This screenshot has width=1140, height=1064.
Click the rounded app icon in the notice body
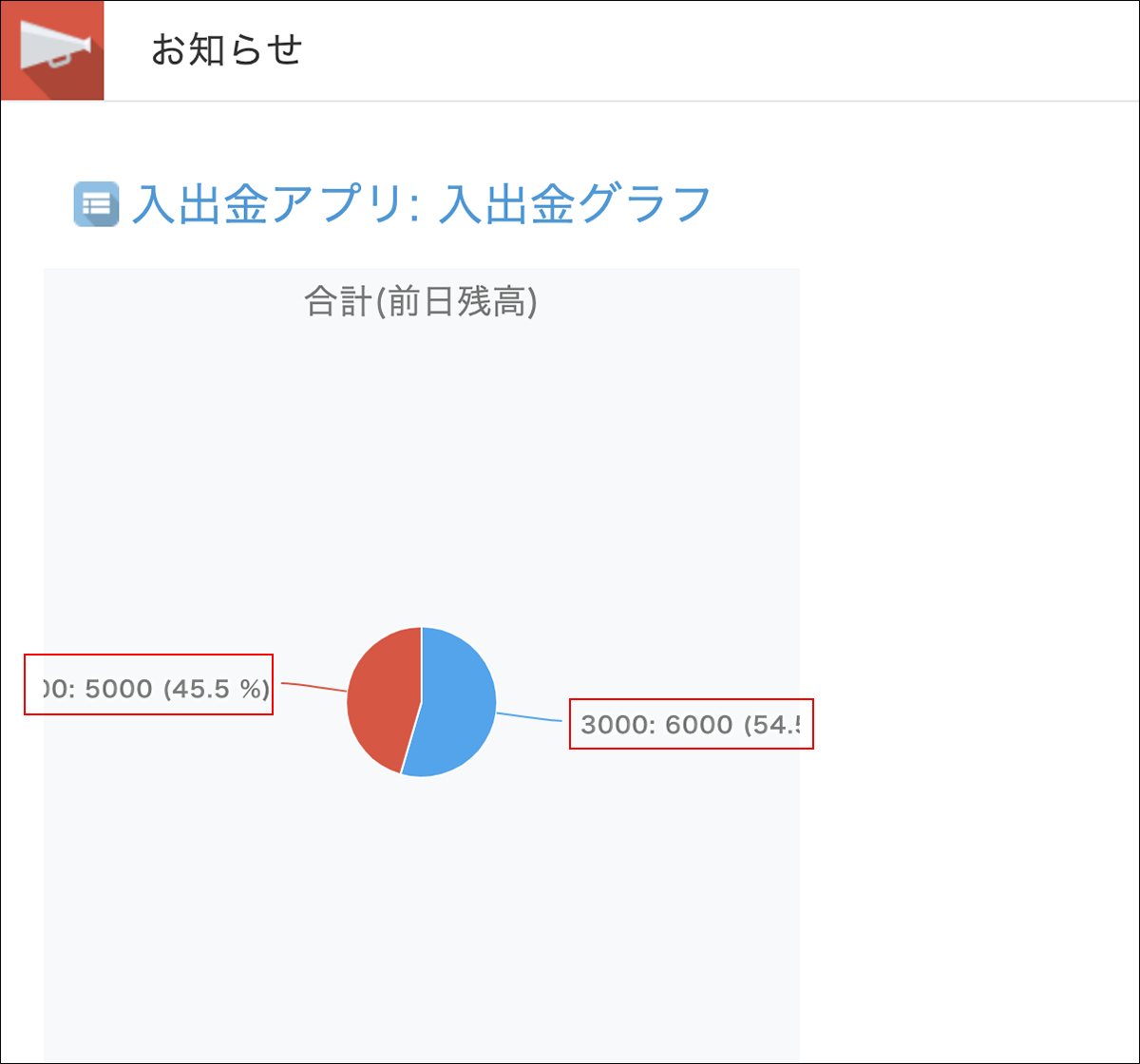pyautogui.click(x=95, y=202)
